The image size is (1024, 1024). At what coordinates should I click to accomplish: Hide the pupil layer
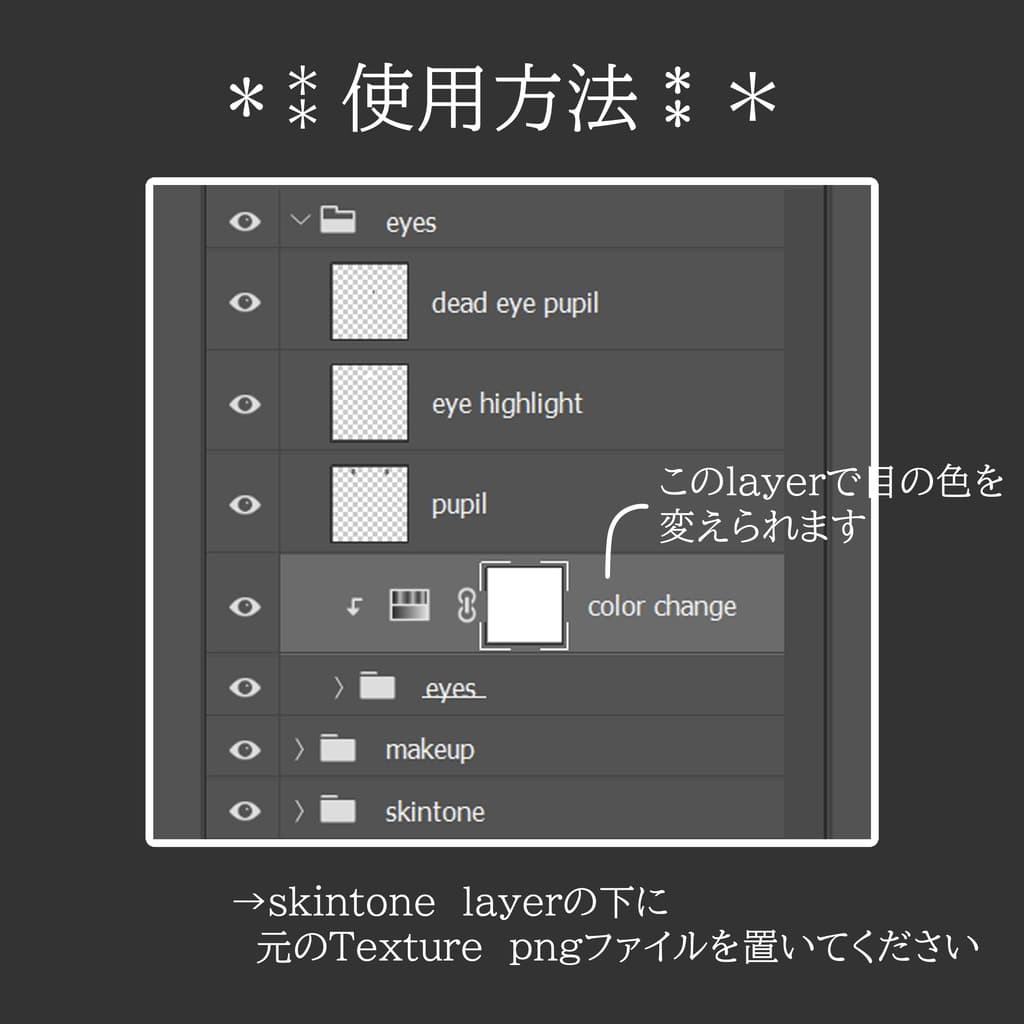tap(242, 504)
